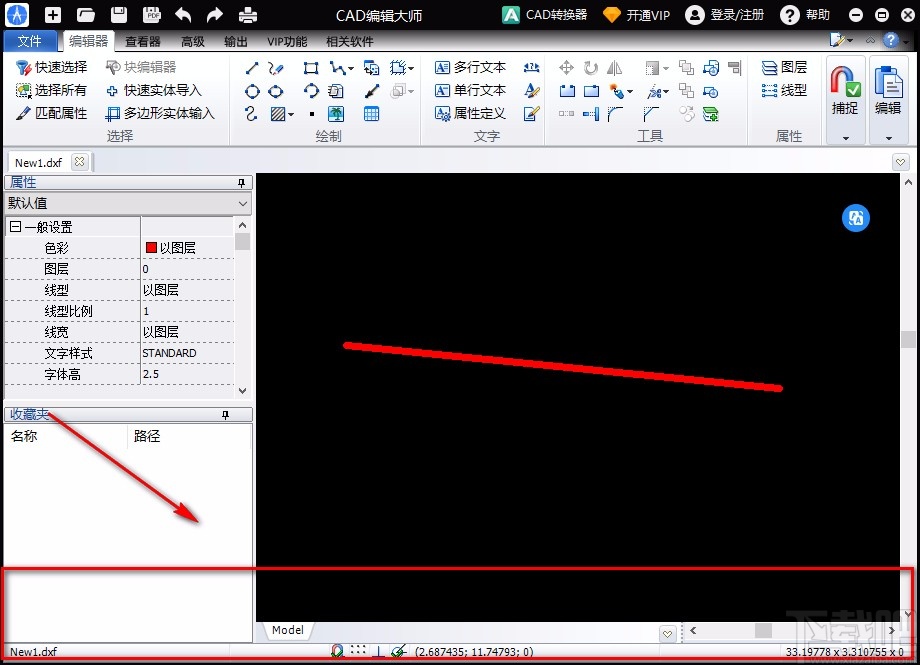Select the Model layout tab
Screen dimensions: 920x665
[x=287, y=630]
